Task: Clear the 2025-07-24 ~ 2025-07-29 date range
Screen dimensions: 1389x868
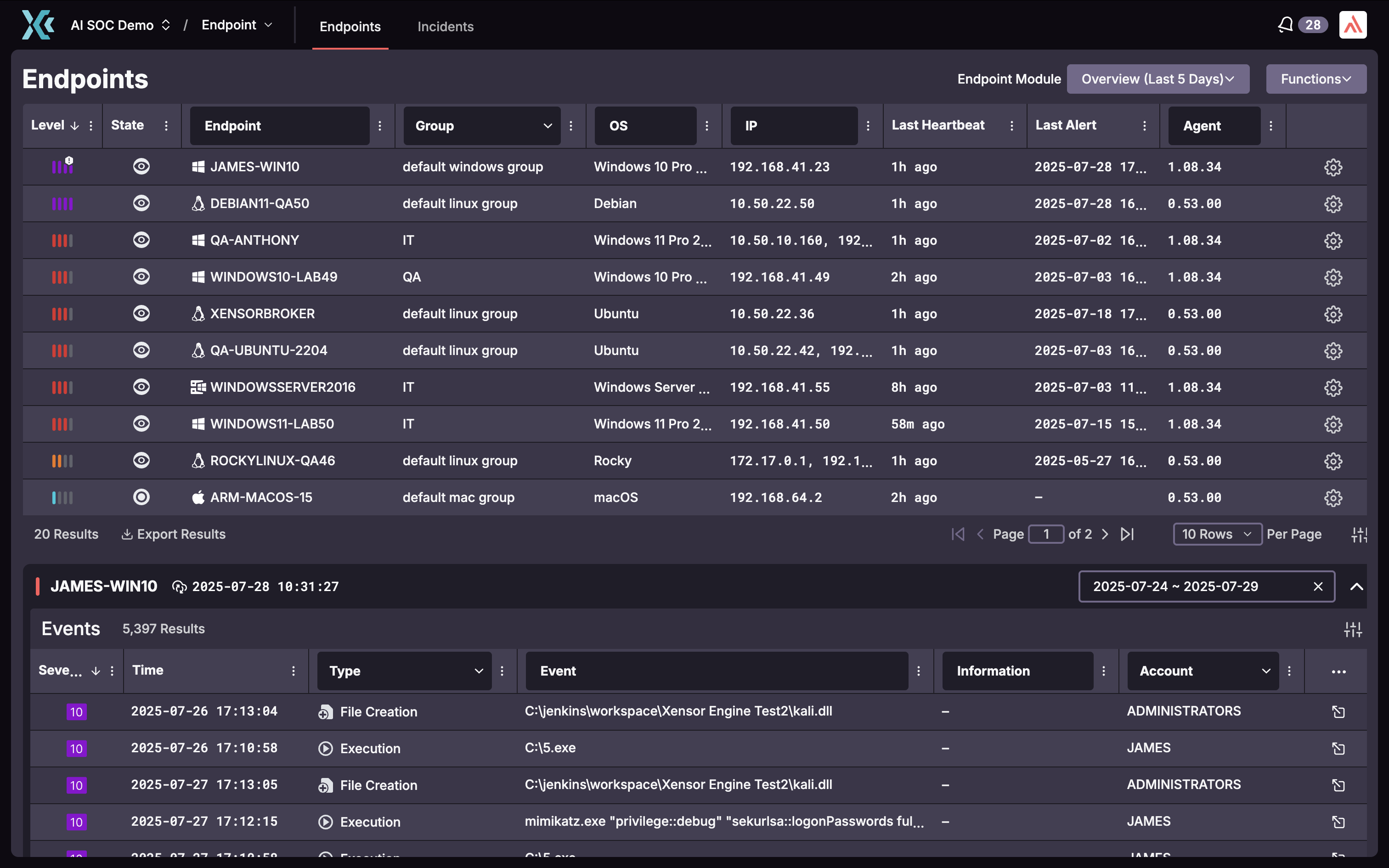Action: (1318, 587)
